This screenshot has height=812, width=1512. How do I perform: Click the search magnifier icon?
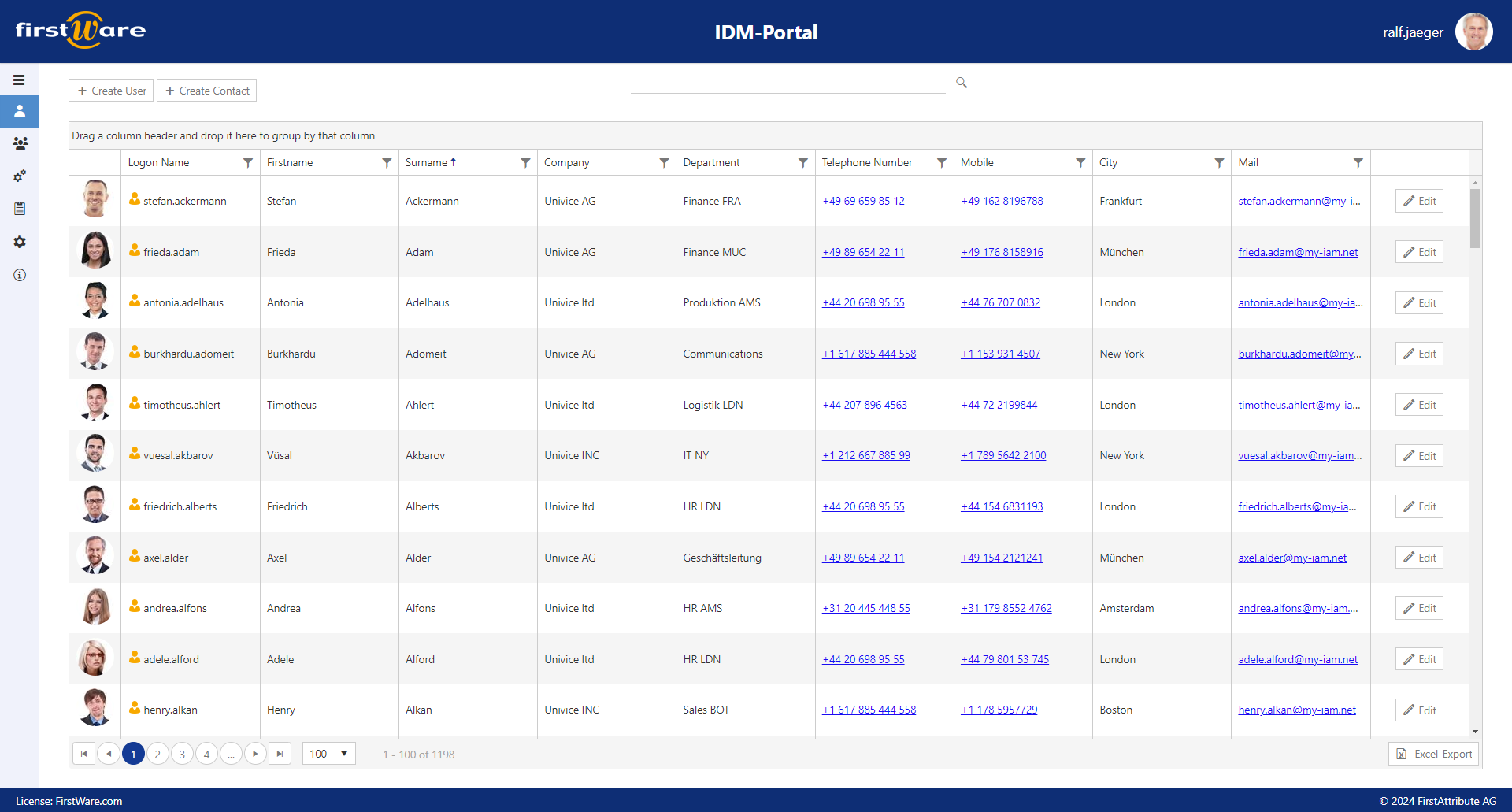[960, 82]
